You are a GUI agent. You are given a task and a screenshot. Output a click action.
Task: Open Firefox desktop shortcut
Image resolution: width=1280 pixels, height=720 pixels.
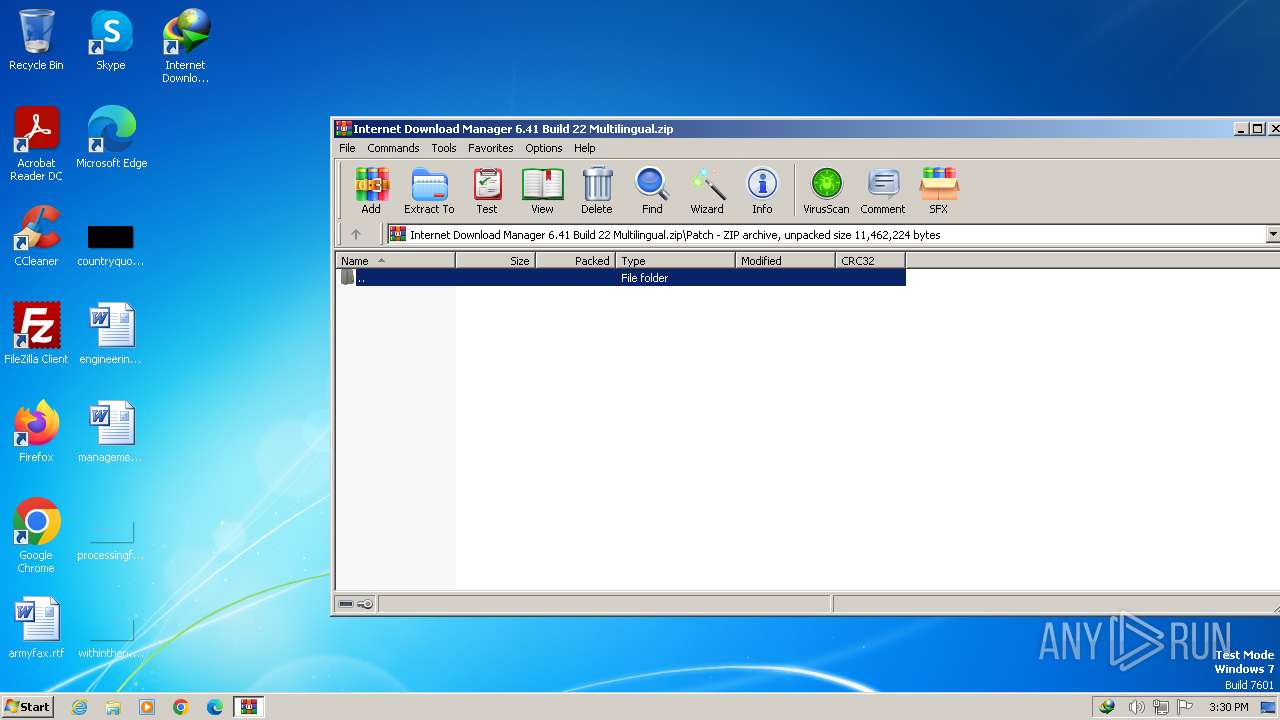click(x=36, y=432)
